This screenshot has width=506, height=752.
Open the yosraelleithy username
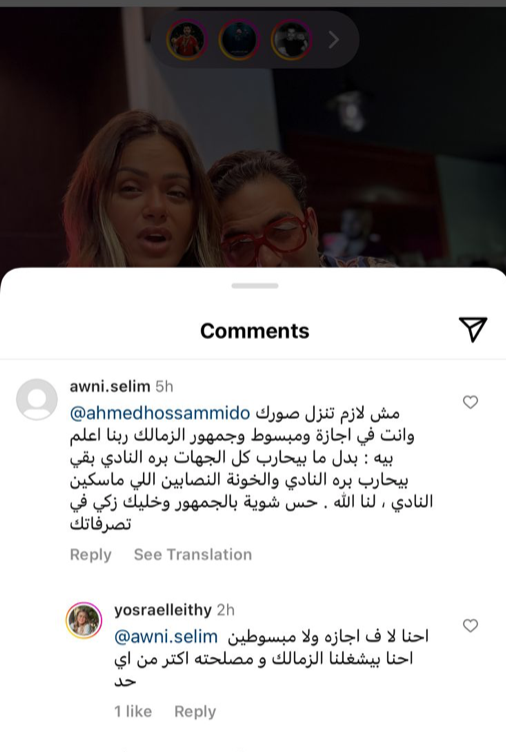(x=163, y=610)
